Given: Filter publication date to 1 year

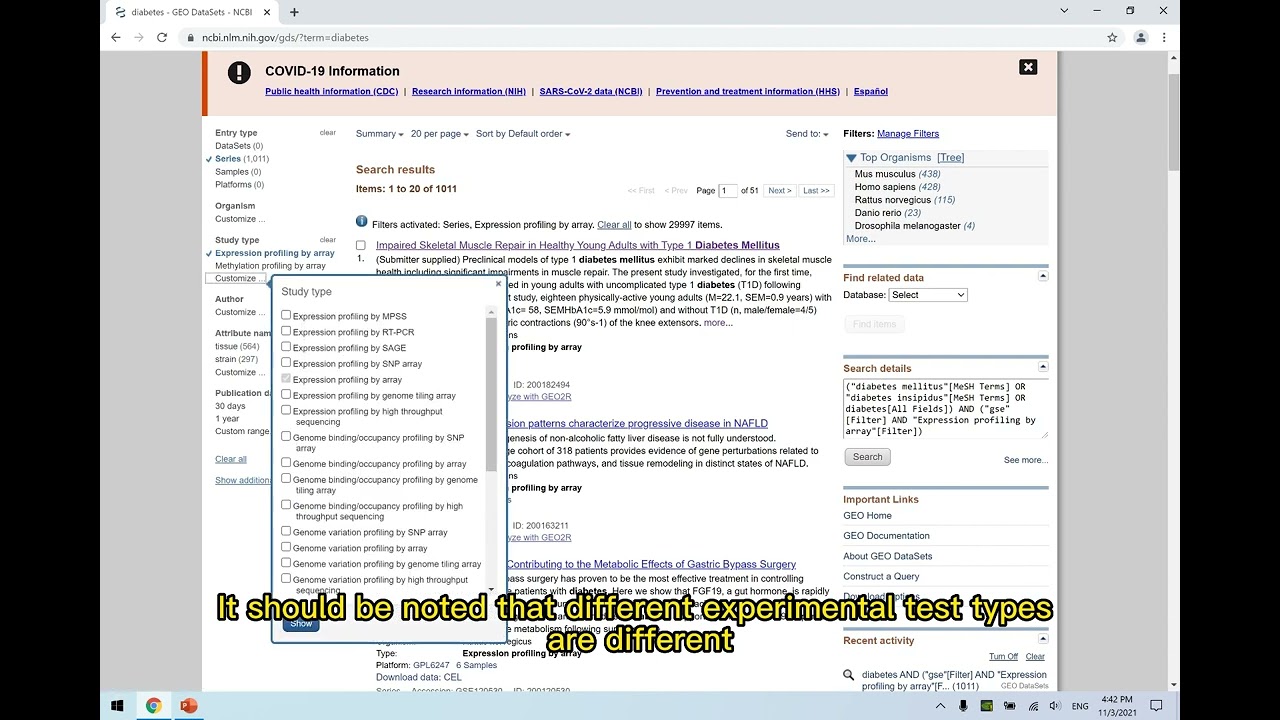Looking at the screenshot, I should [x=227, y=419].
